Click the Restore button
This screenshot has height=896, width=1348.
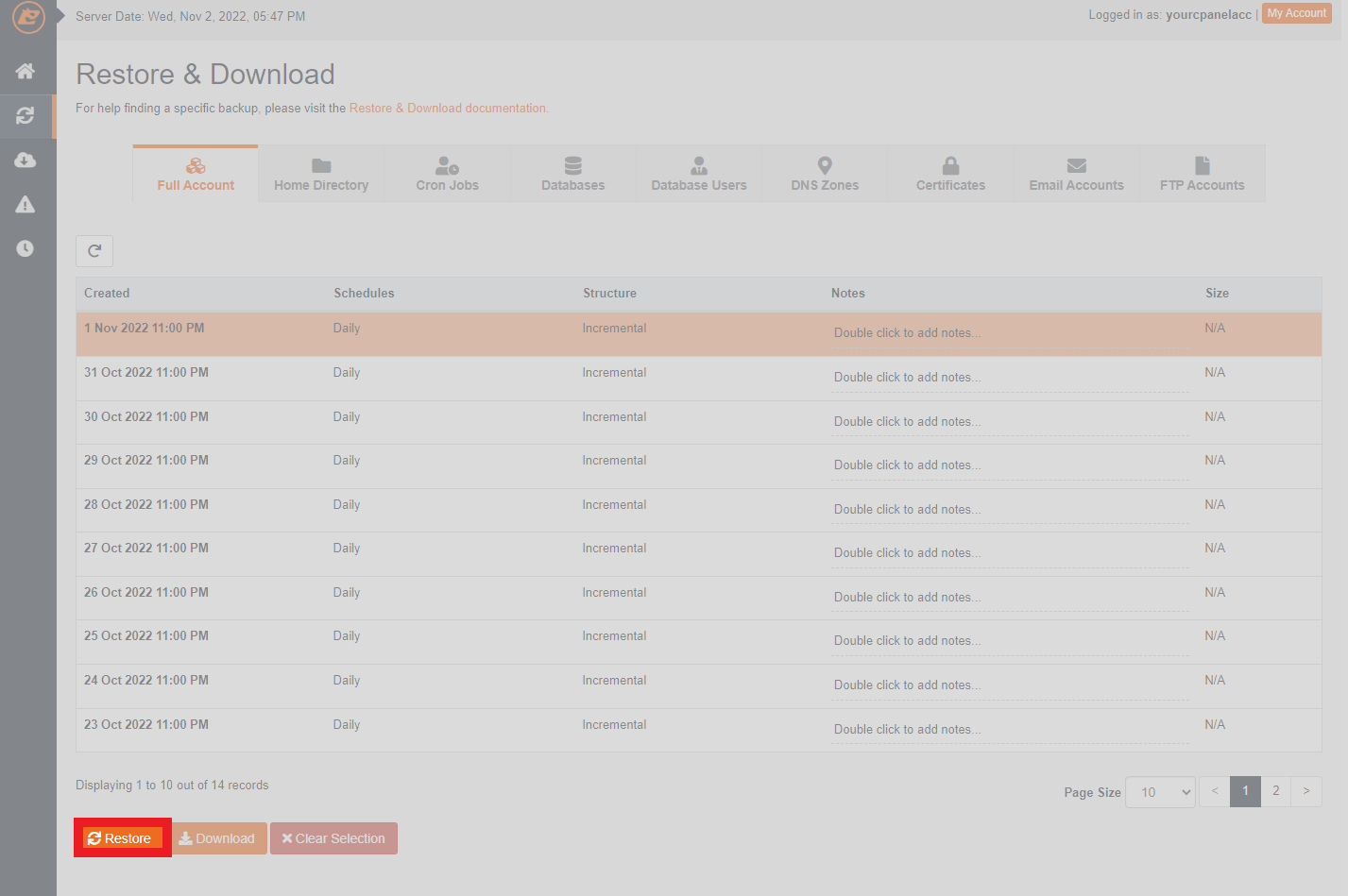click(x=122, y=837)
